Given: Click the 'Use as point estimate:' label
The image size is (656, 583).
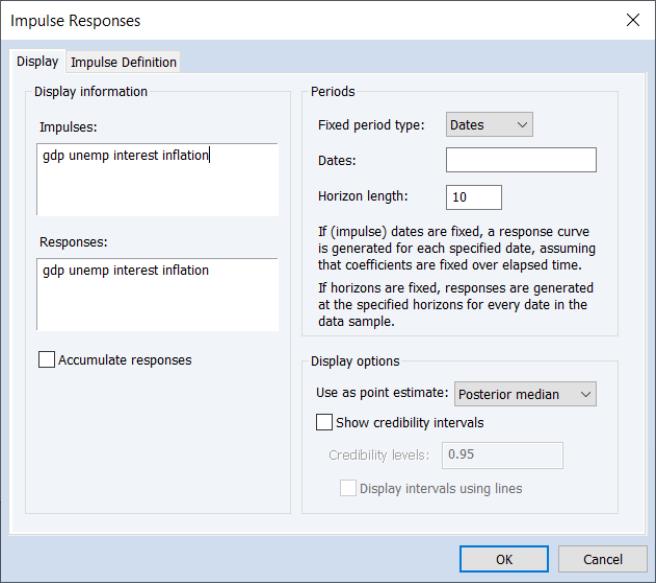Looking at the screenshot, I should tap(383, 394).
